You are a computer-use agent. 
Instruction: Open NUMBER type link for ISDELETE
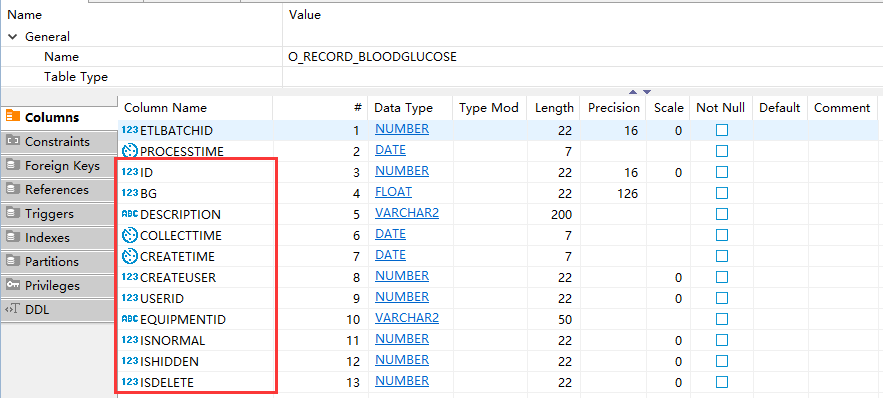402,381
